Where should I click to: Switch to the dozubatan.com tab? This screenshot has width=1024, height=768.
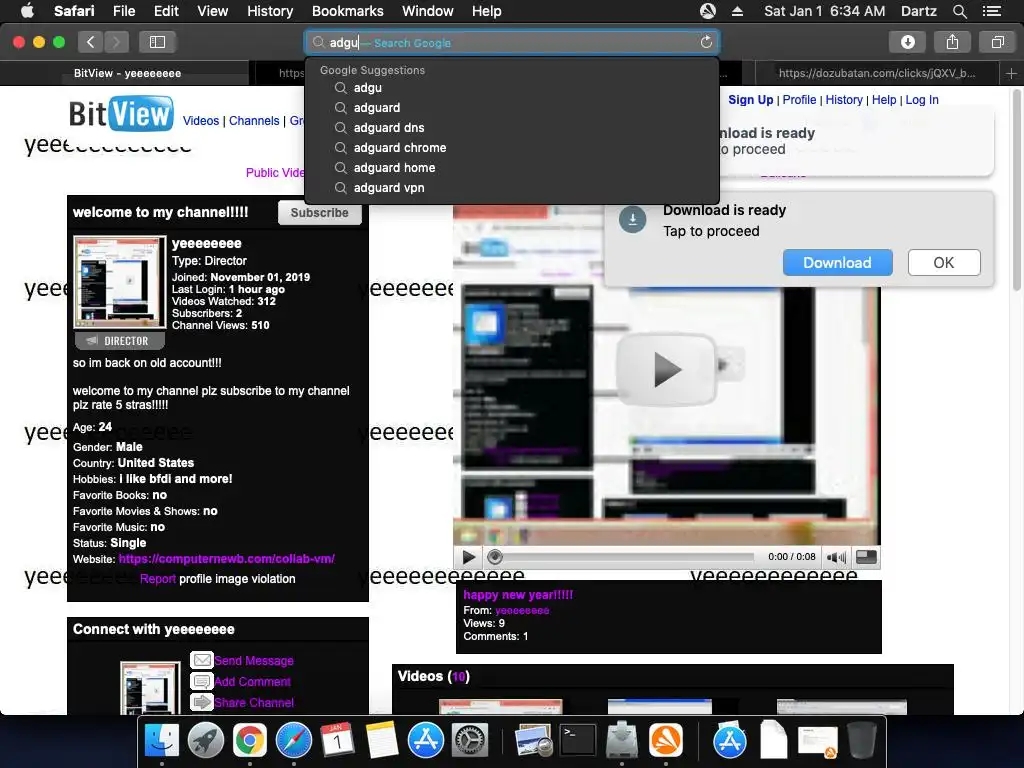click(x=877, y=73)
